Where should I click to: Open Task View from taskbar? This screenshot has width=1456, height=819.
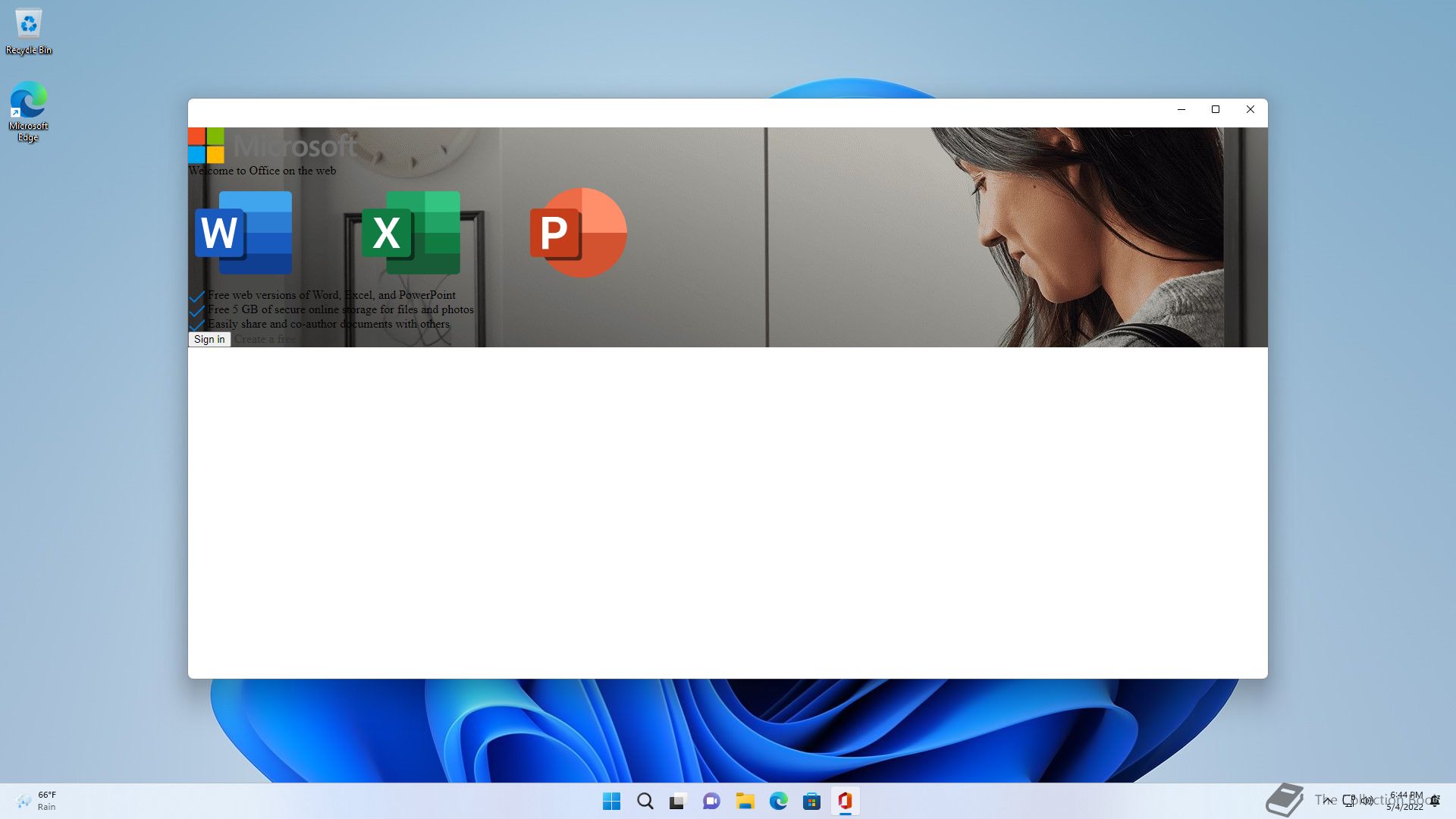[x=678, y=801]
